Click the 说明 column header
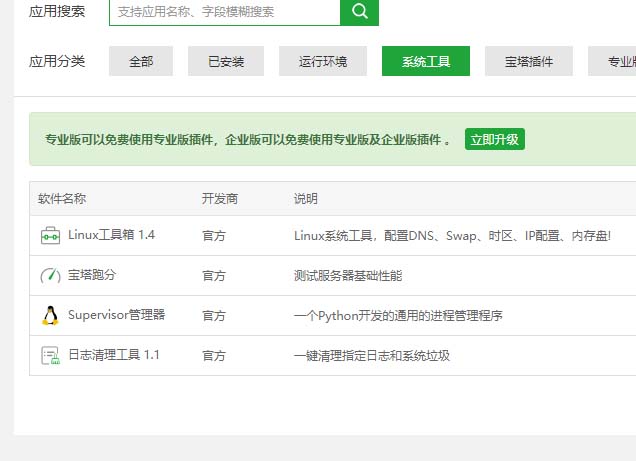 tap(305, 199)
